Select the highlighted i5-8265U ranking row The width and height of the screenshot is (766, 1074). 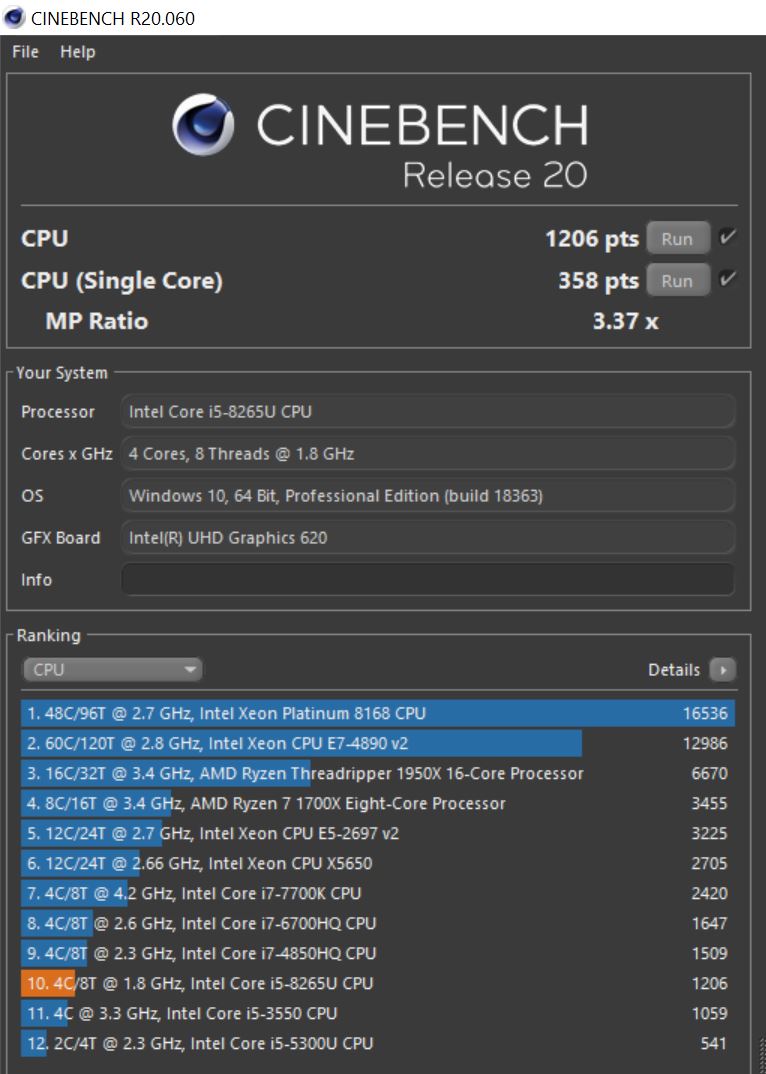[x=378, y=983]
